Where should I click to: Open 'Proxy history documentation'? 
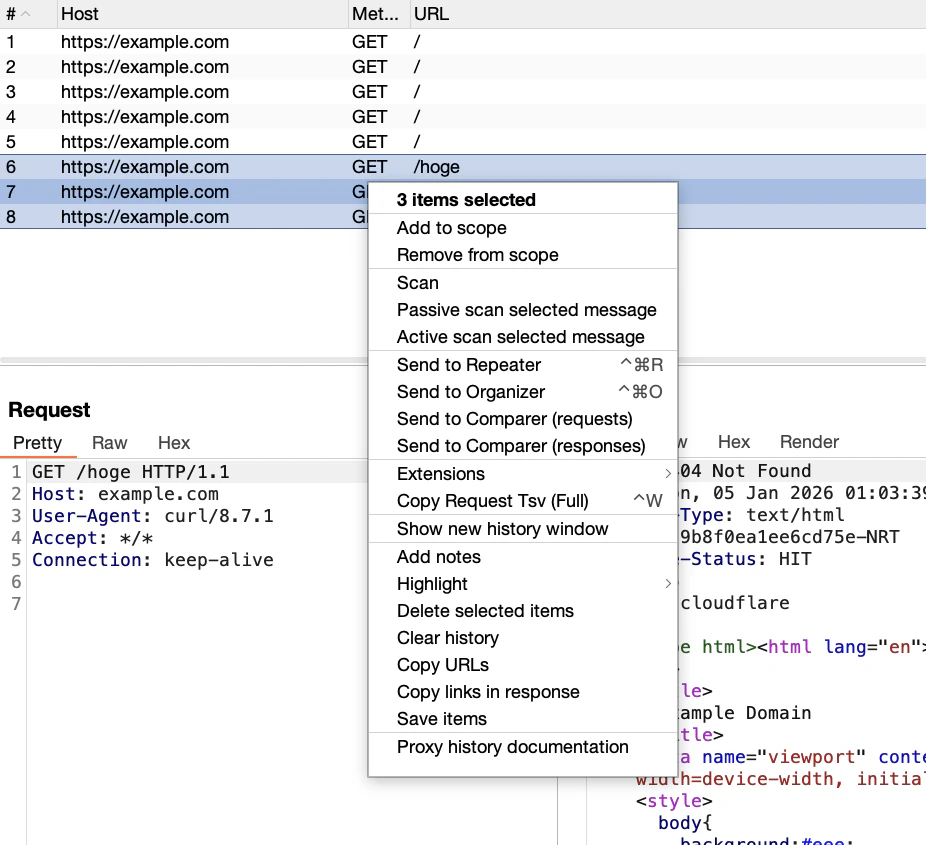coord(523,747)
